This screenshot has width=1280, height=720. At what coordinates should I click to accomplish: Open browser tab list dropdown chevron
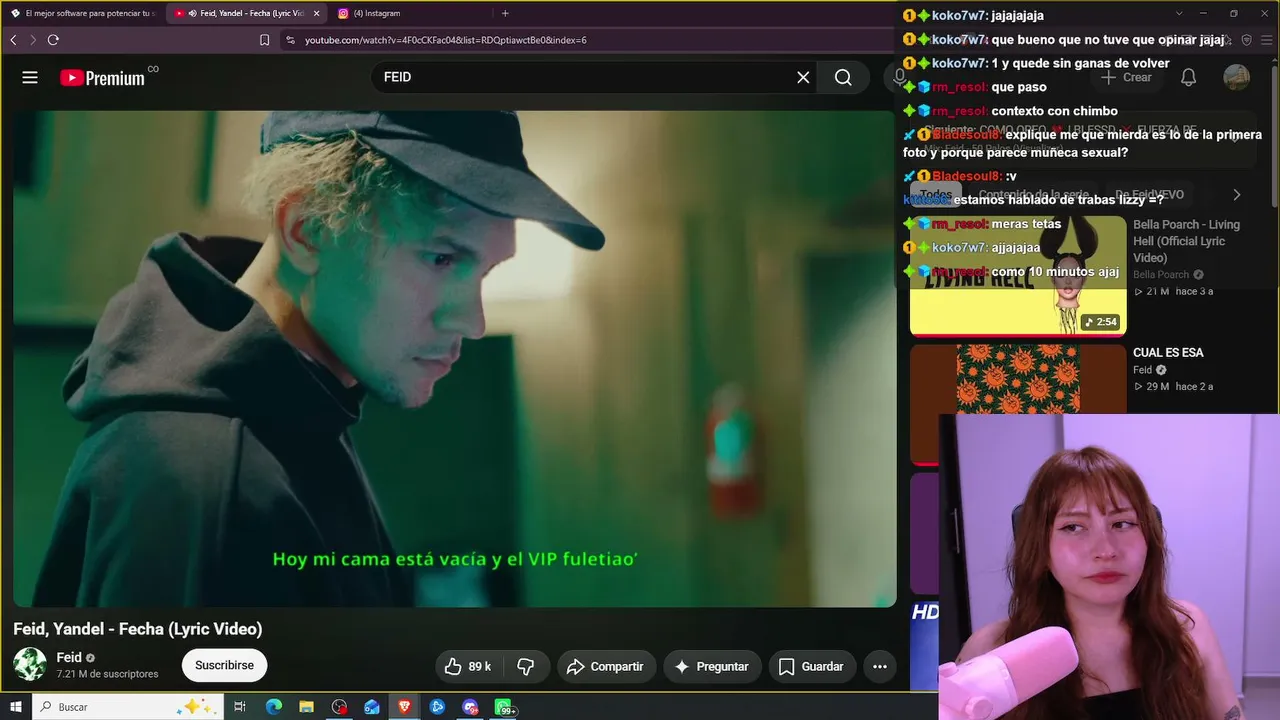[x=1179, y=13]
